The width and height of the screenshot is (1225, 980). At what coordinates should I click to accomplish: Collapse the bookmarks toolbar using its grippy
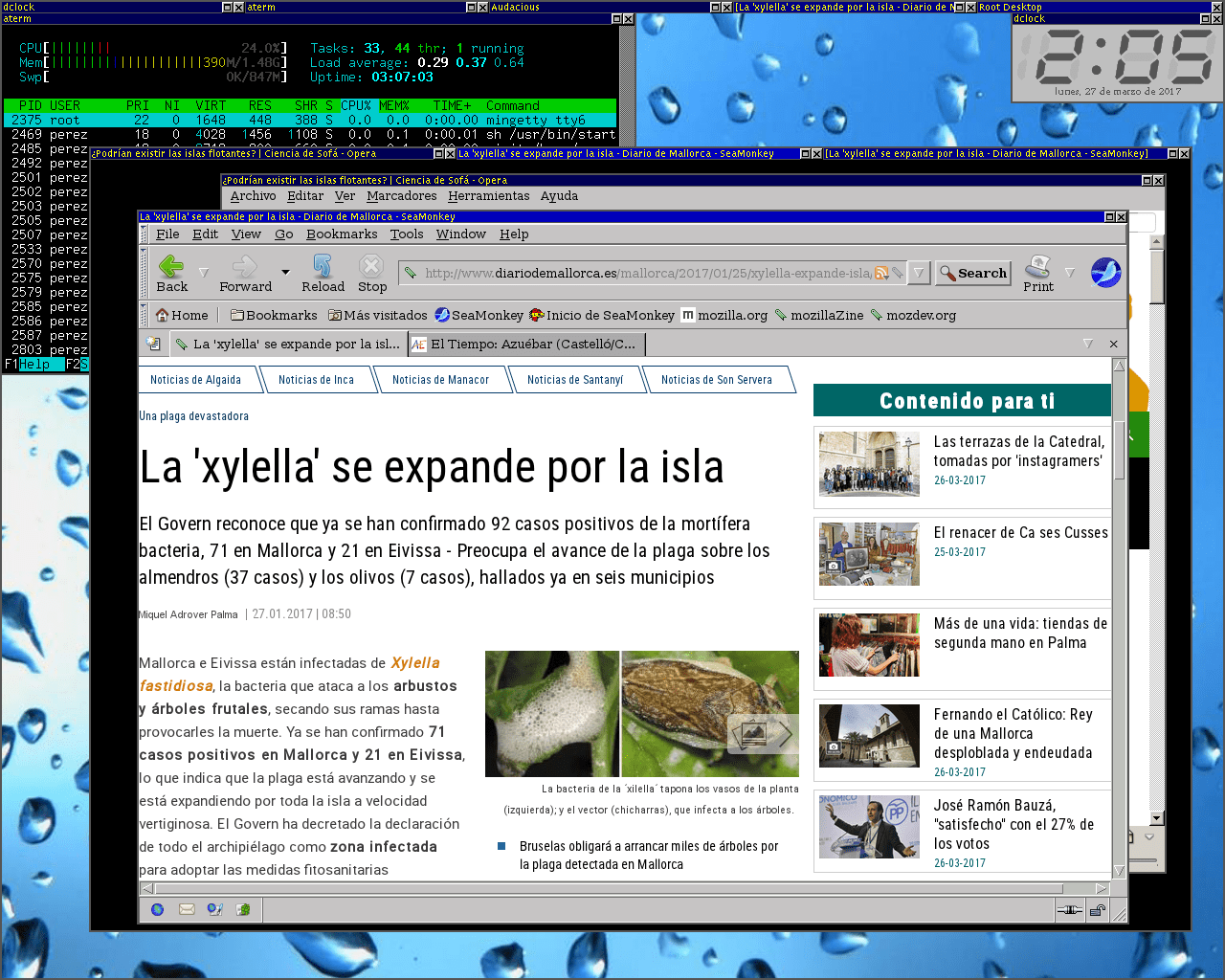pos(144,315)
